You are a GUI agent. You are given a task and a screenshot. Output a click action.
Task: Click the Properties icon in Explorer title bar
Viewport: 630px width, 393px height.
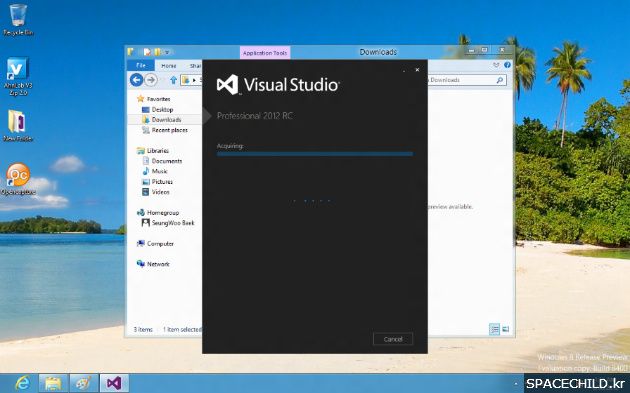coord(147,52)
